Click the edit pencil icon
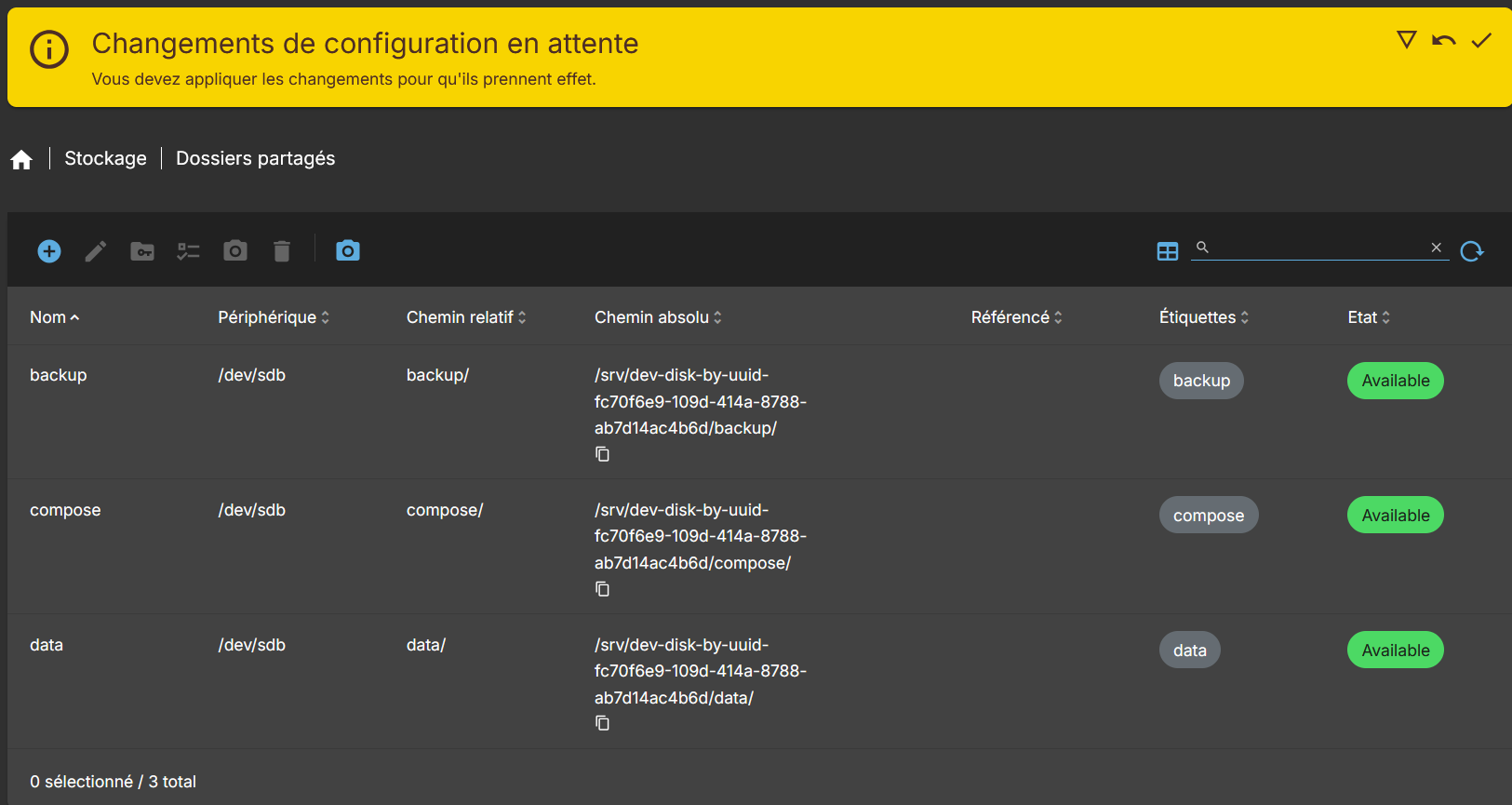 [x=96, y=251]
